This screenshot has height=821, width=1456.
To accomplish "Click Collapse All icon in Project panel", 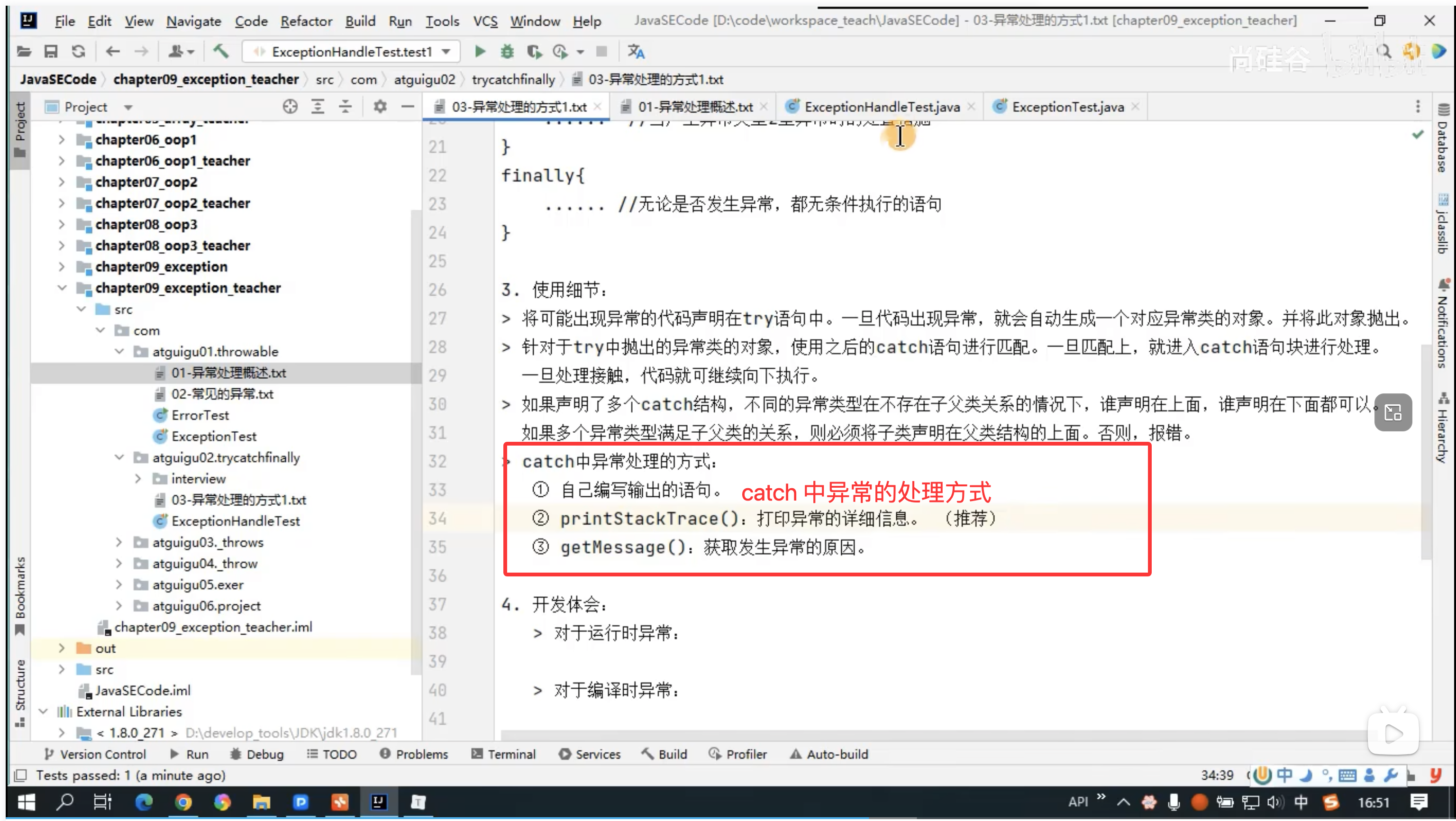I will click(x=345, y=106).
